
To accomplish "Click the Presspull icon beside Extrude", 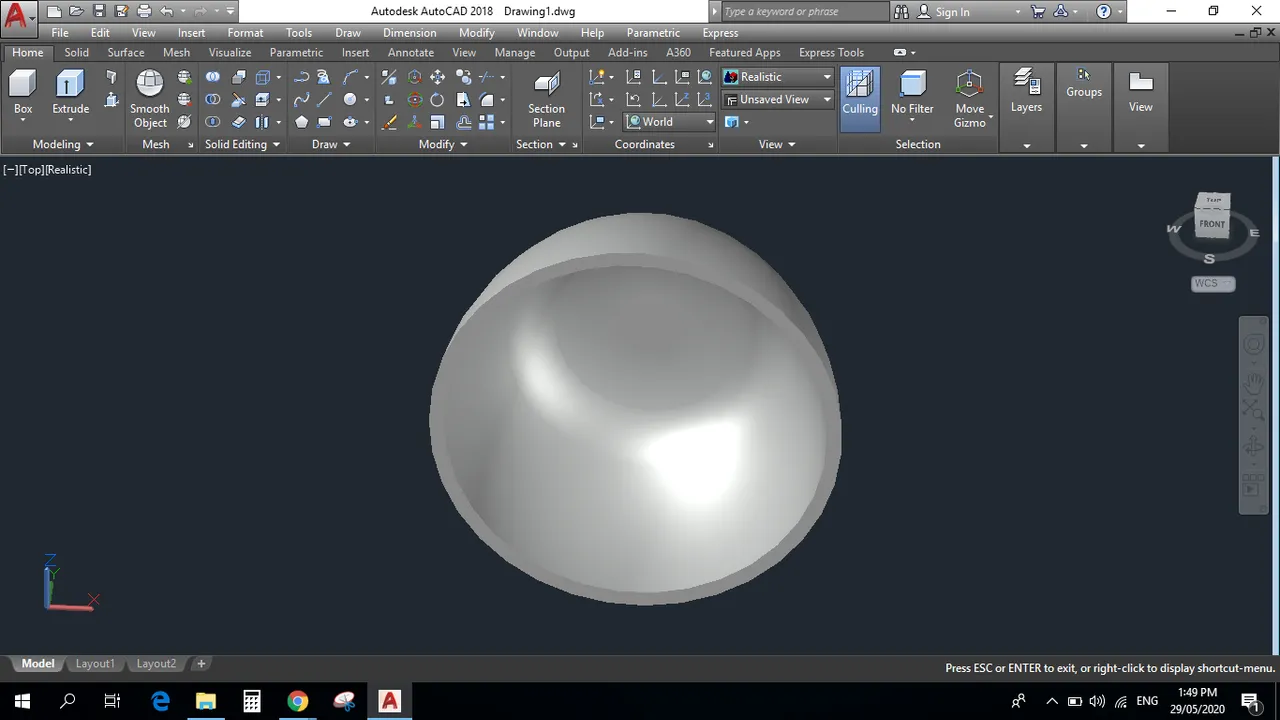I will point(111,100).
